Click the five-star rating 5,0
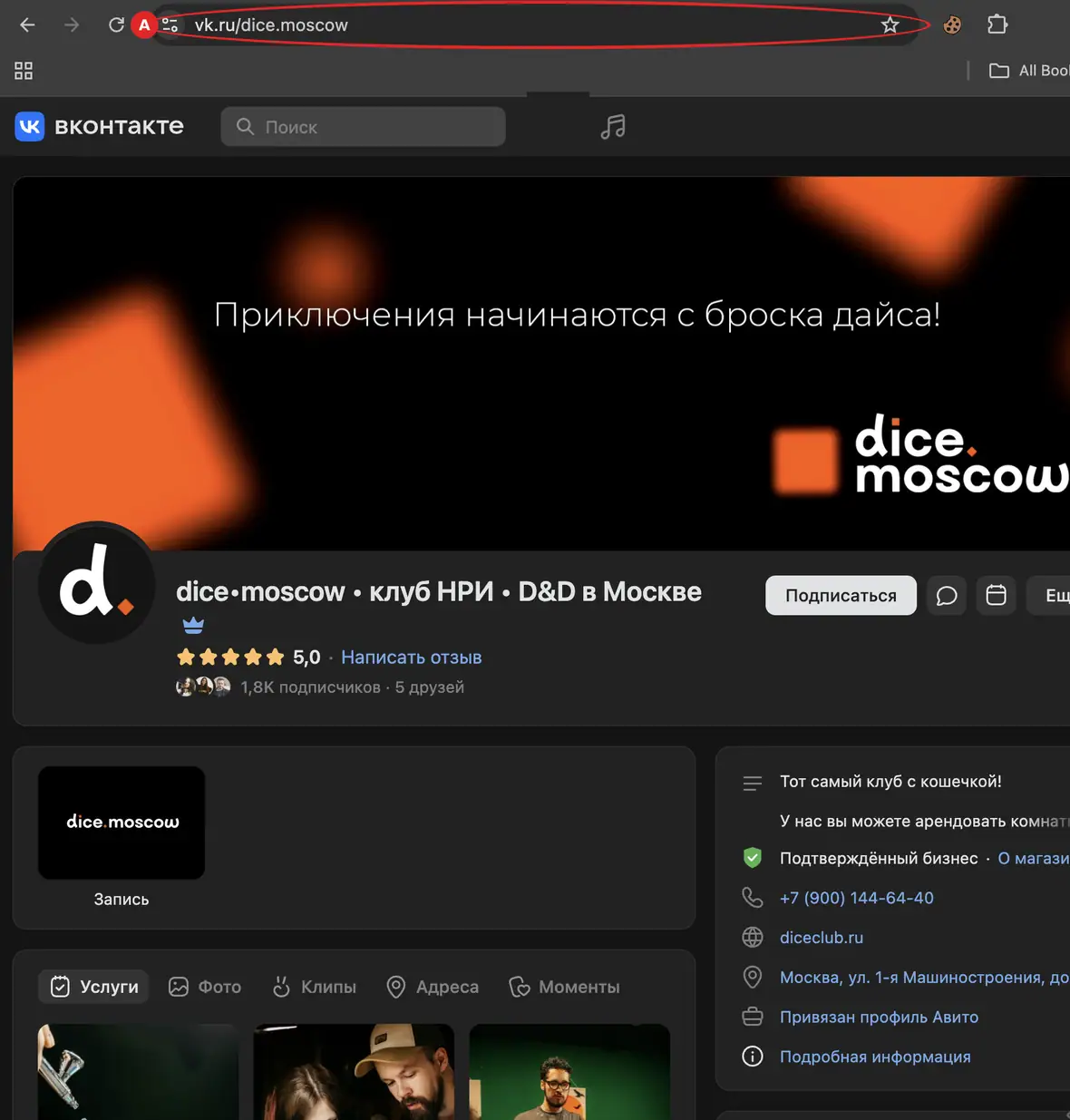 click(248, 657)
